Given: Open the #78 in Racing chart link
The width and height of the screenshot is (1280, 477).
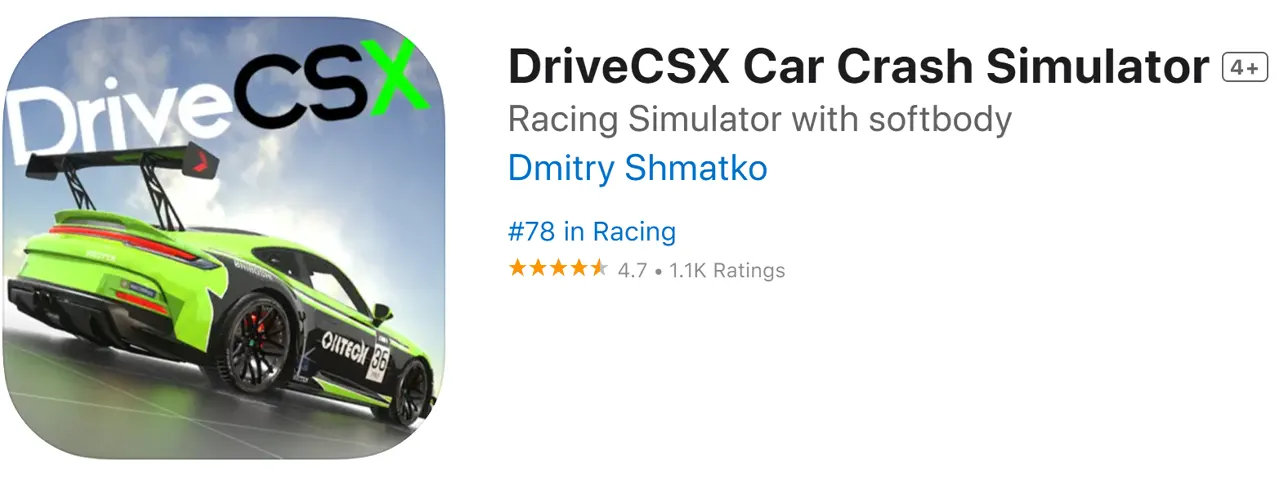Looking at the screenshot, I should [592, 232].
